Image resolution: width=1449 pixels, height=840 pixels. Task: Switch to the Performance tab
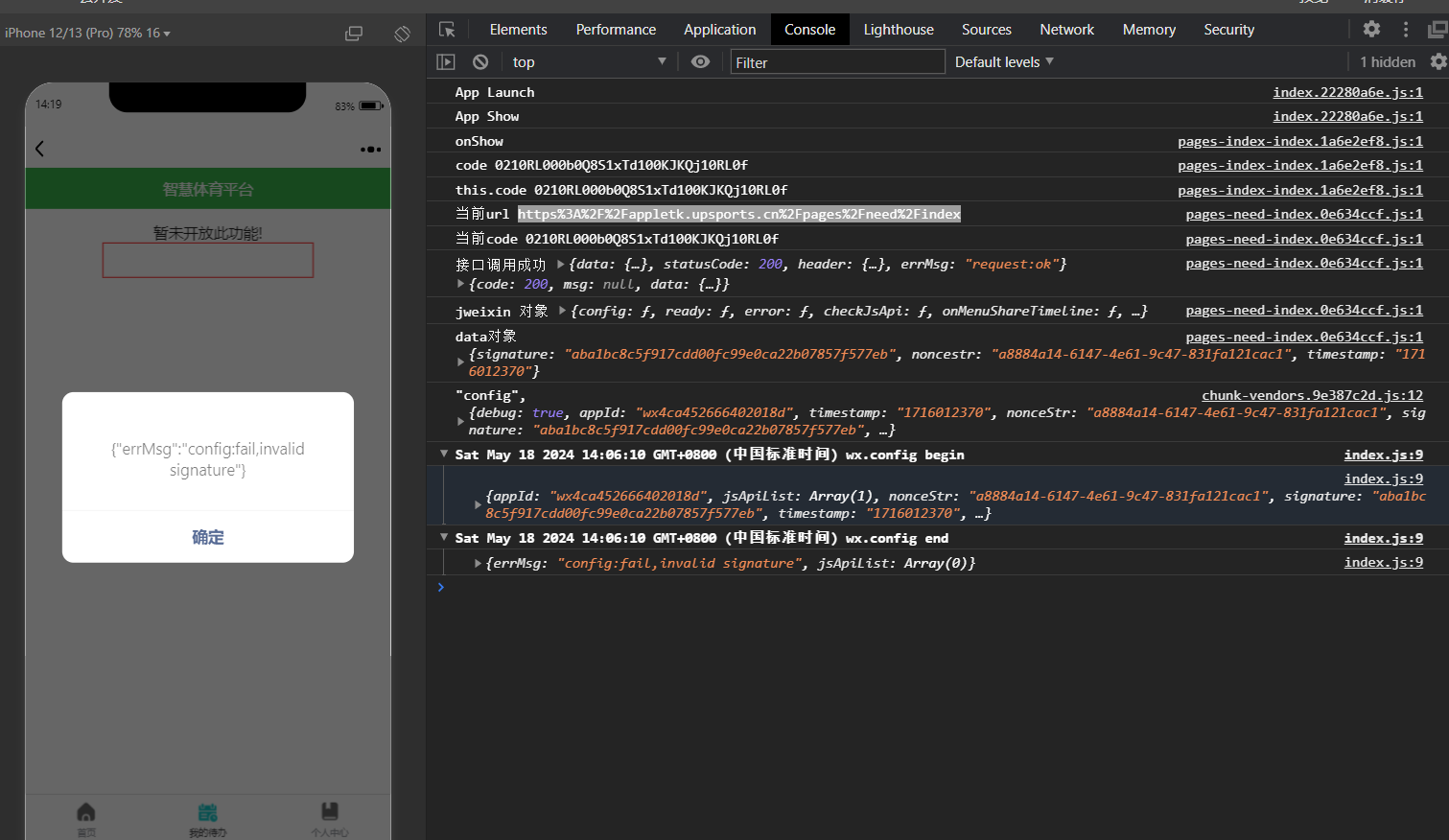[x=616, y=30]
